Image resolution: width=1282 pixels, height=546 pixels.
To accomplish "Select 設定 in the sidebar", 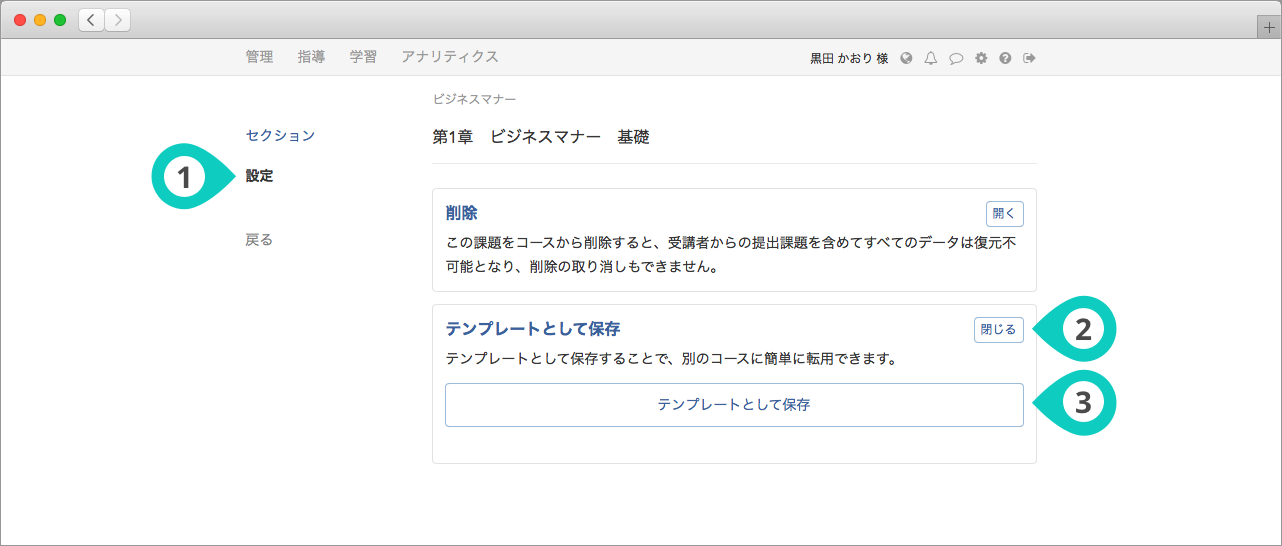I will (x=259, y=176).
